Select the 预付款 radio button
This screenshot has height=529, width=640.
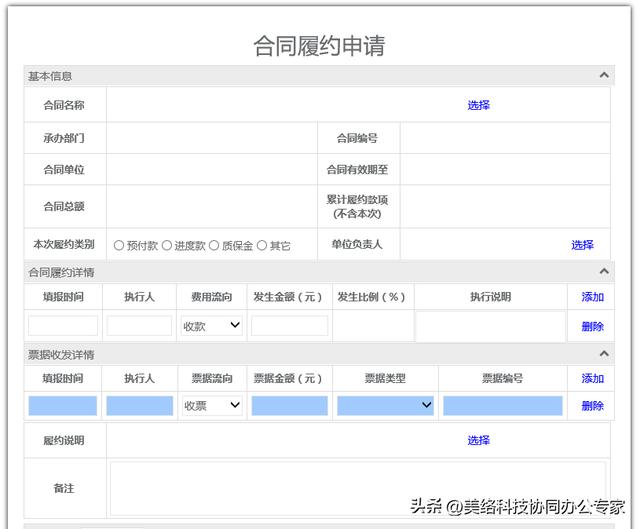coord(119,245)
